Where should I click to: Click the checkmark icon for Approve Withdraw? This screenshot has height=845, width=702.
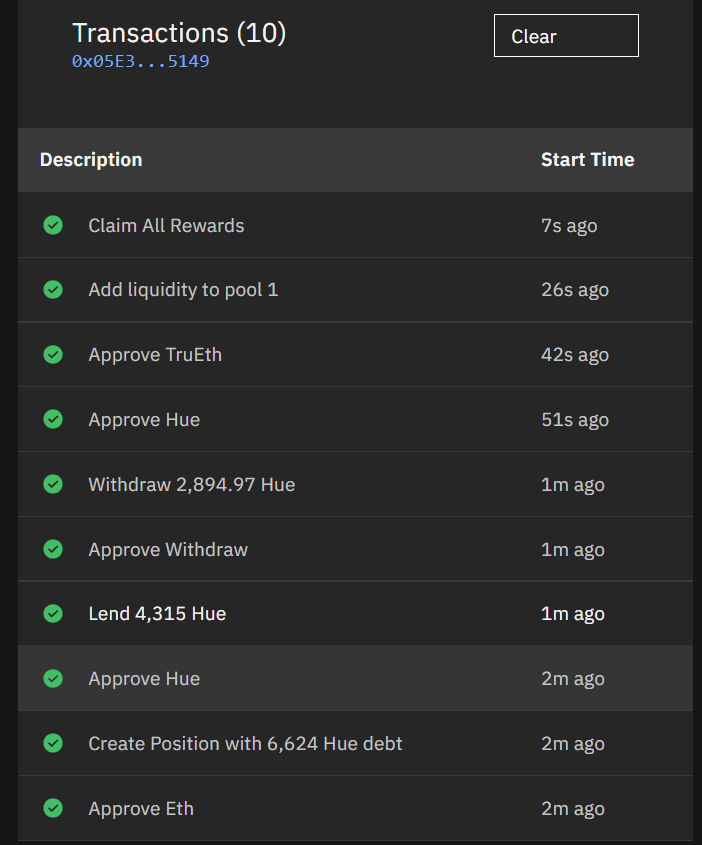tap(53, 549)
